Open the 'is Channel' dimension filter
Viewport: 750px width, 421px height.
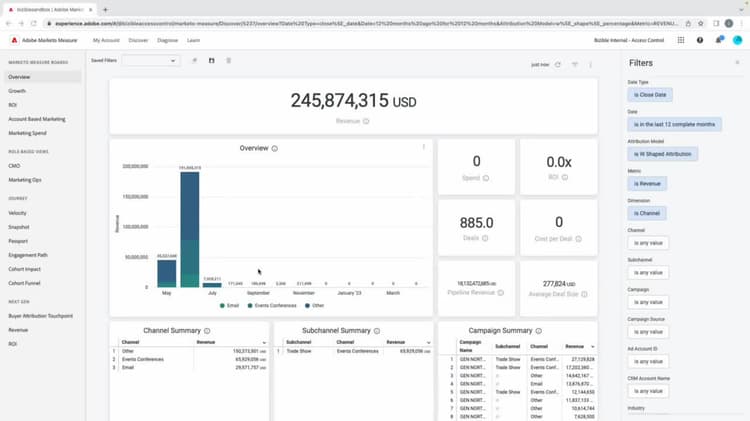coord(647,213)
